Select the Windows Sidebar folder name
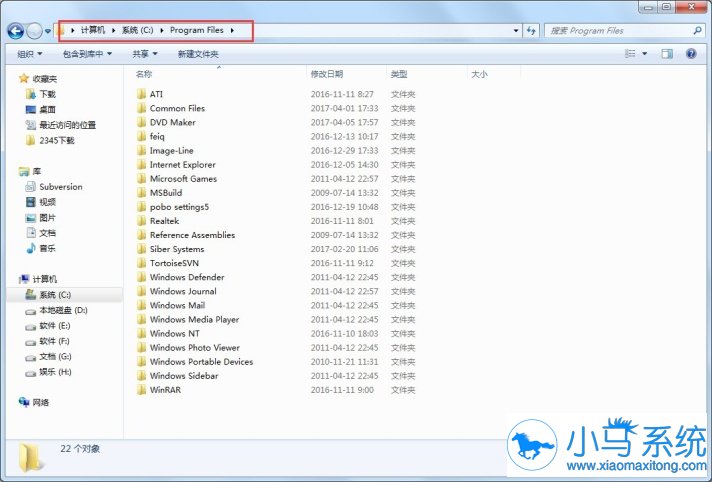The height and width of the screenshot is (482, 712). 184,376
